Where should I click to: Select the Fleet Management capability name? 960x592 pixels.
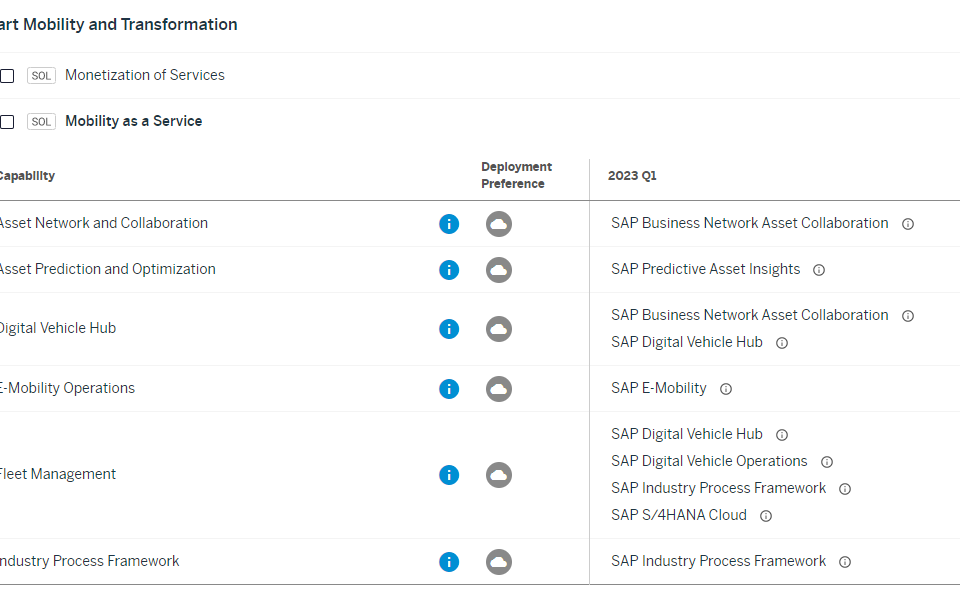58,474
